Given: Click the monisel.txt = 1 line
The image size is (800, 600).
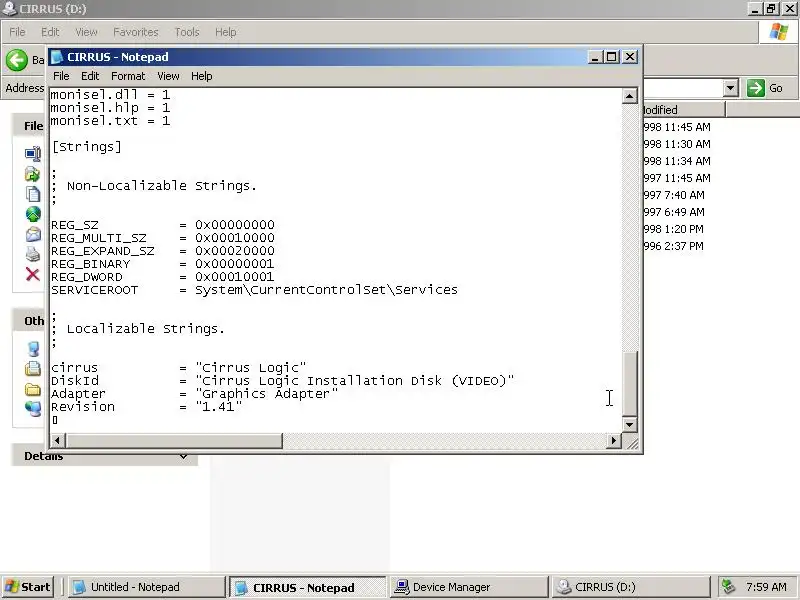Looking at the screenshot, I should 110,121.
